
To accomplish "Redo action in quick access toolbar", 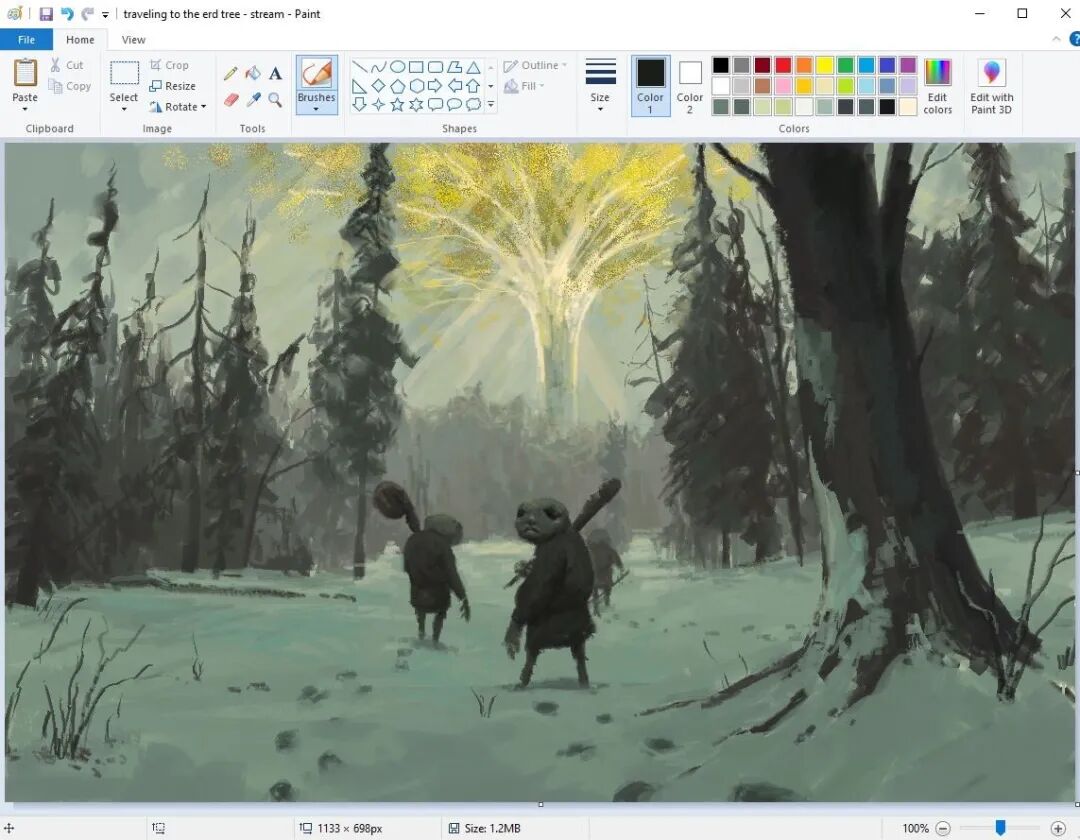I will click(87, 14).
